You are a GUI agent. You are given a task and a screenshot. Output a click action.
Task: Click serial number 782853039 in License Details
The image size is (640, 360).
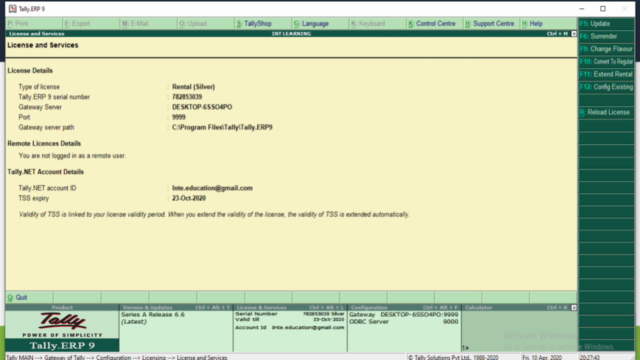[x=187, y=97]
